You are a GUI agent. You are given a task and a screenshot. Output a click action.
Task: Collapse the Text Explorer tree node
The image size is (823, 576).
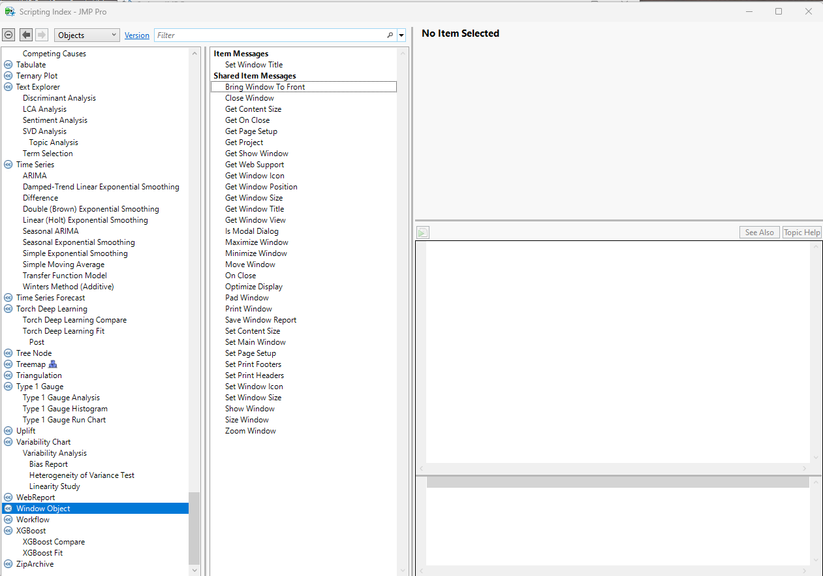8,87
